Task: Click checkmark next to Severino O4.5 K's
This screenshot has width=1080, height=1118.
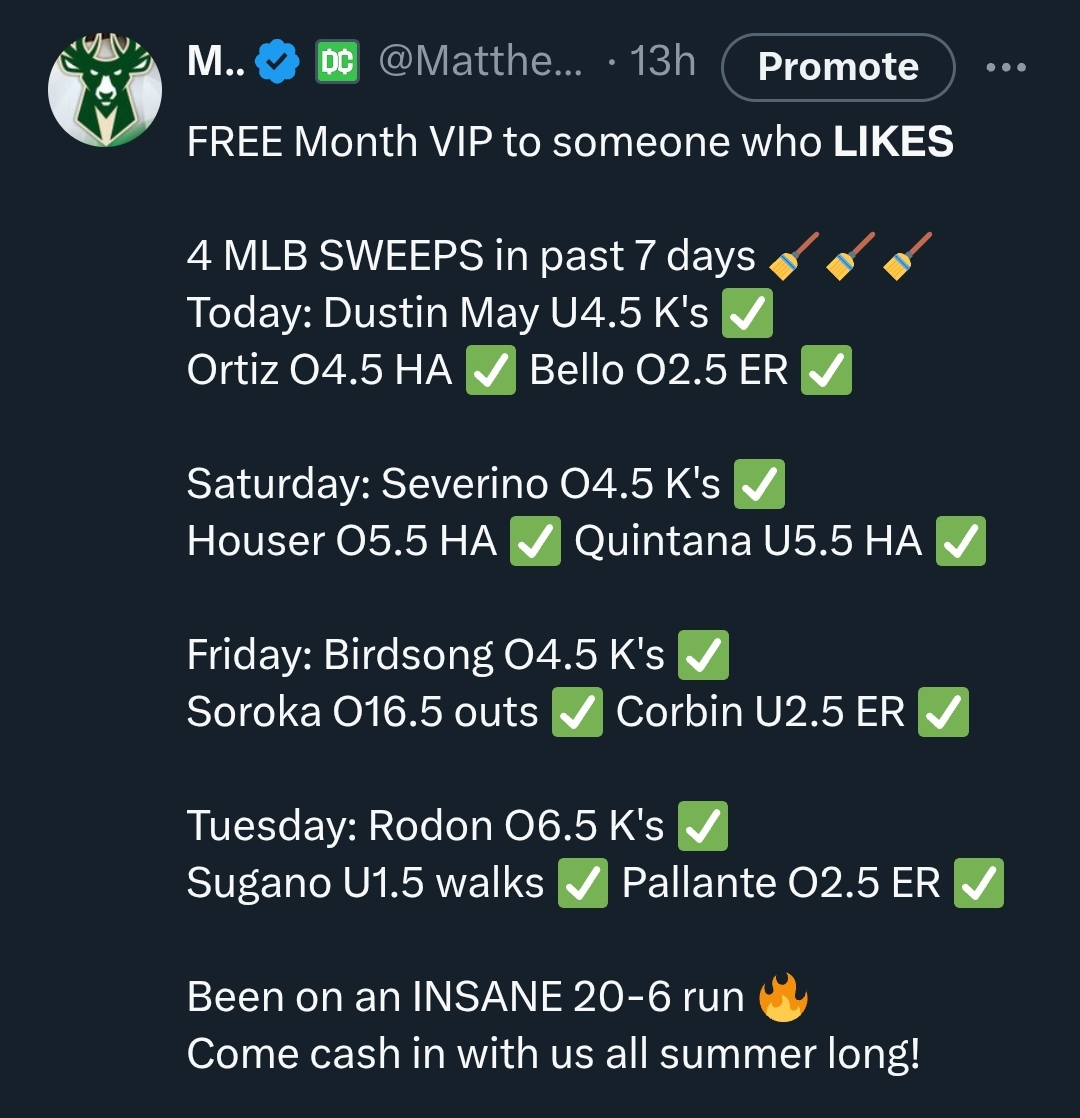Action: [759, 484]
